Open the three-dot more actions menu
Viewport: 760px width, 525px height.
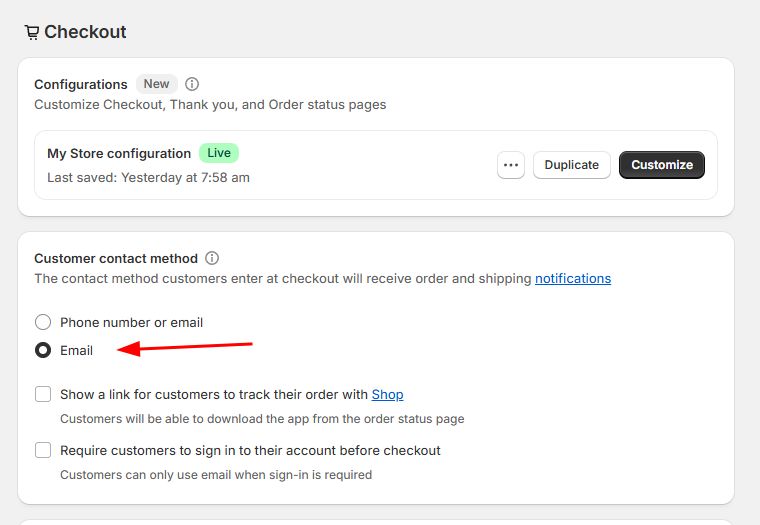tap(511, 165)
